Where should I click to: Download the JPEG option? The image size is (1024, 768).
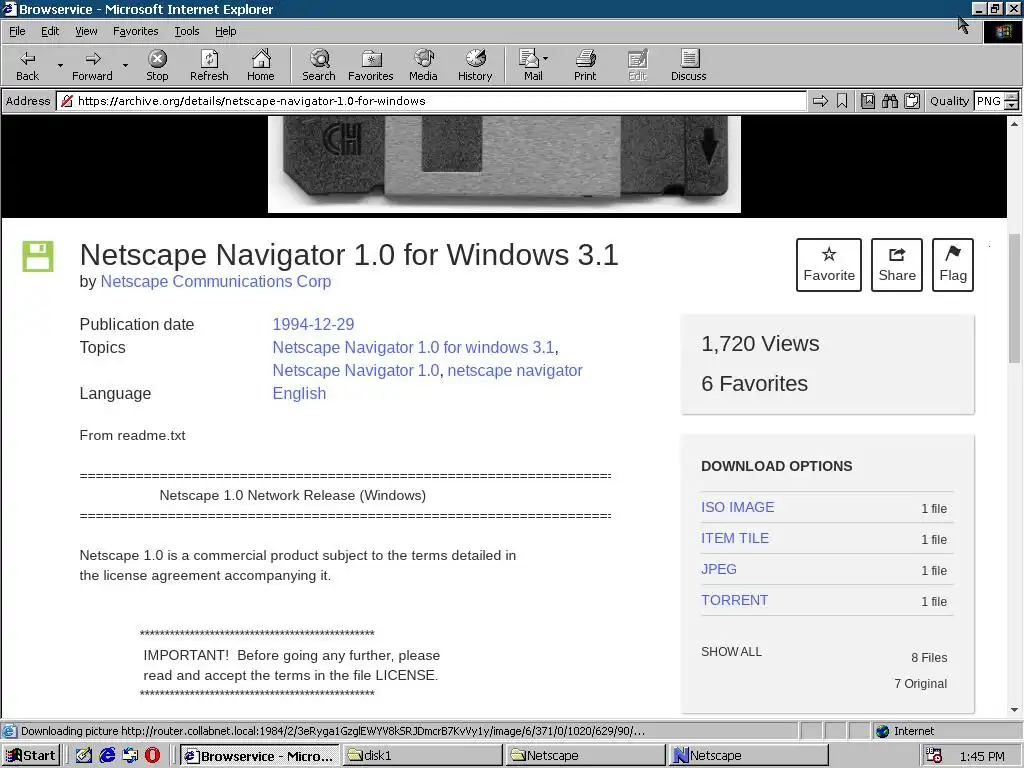pos(718,569)
